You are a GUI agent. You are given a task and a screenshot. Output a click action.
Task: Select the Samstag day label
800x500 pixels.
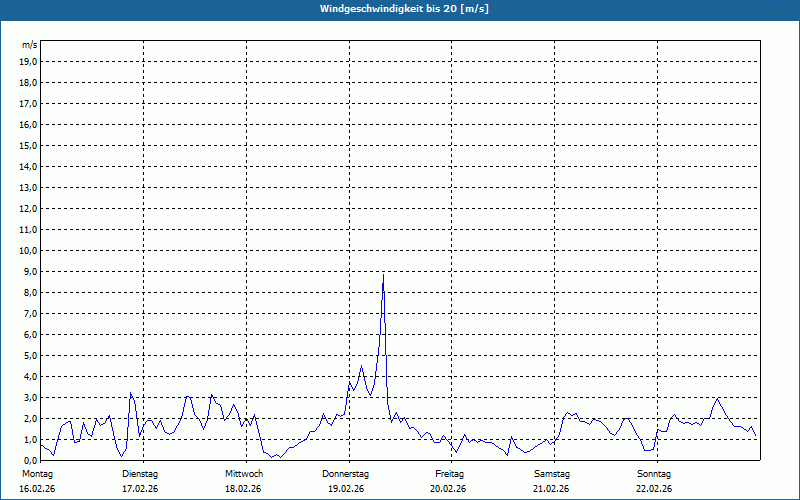(x=552, y=473)
